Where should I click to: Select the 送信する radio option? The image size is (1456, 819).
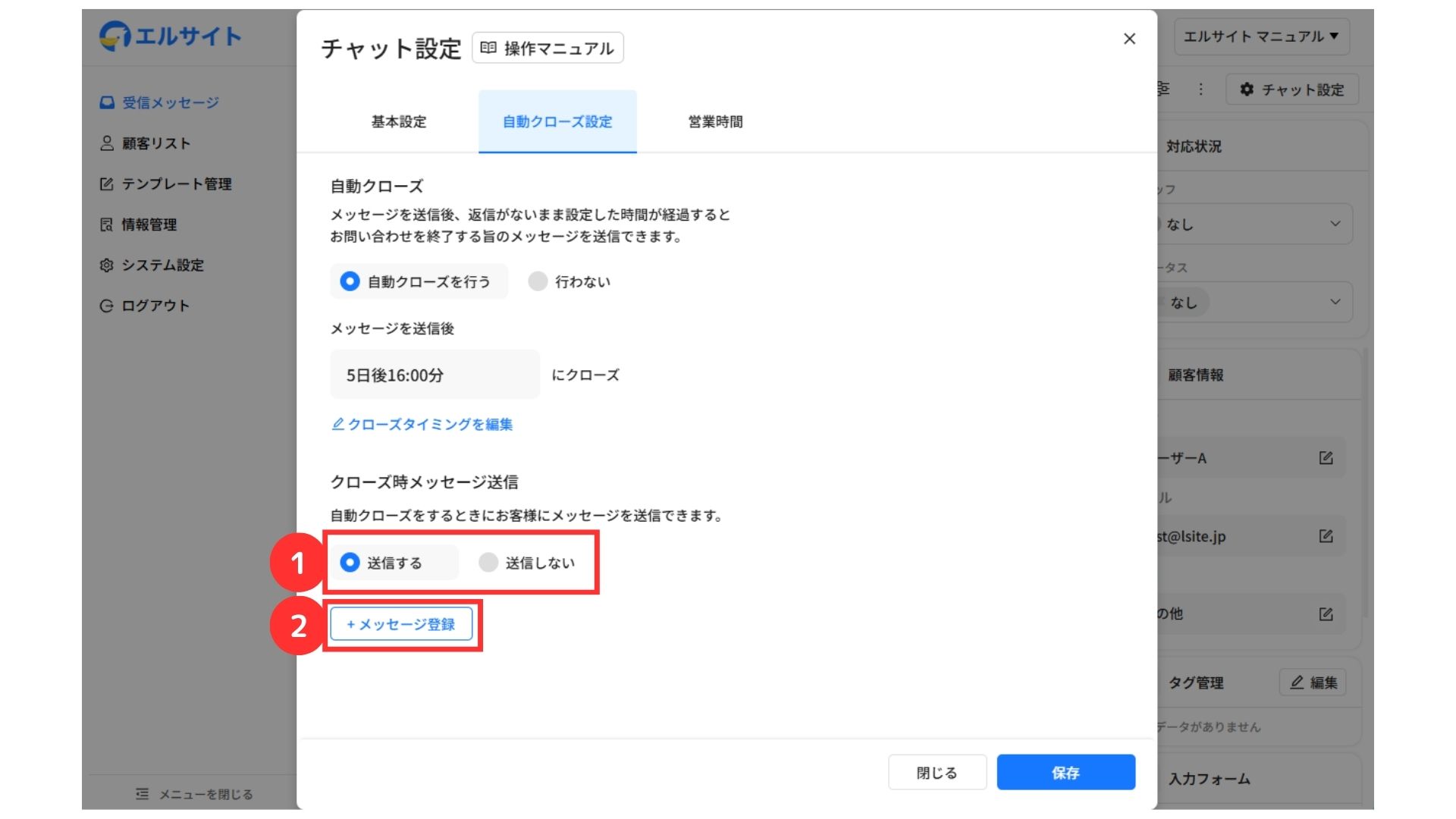350,563
